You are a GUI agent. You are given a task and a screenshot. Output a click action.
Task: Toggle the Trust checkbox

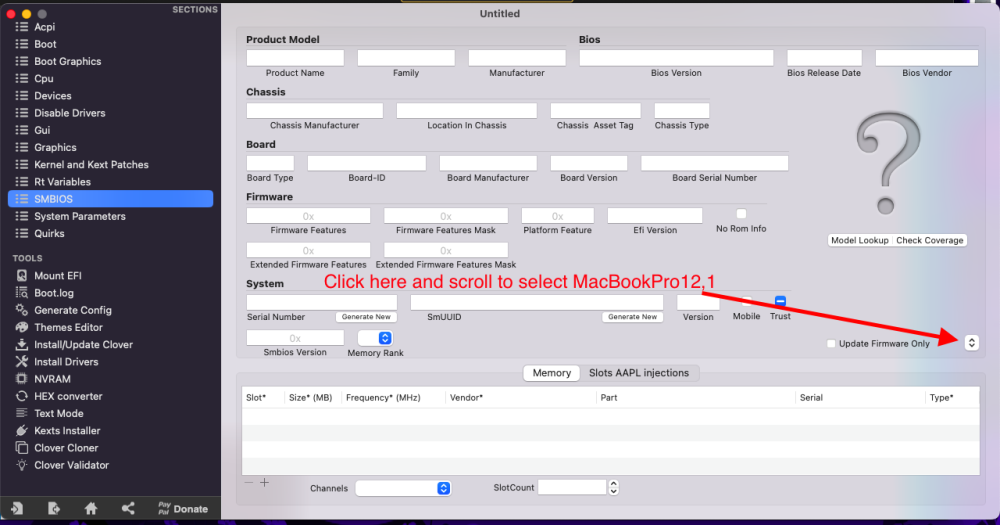[x=780, y=301]
